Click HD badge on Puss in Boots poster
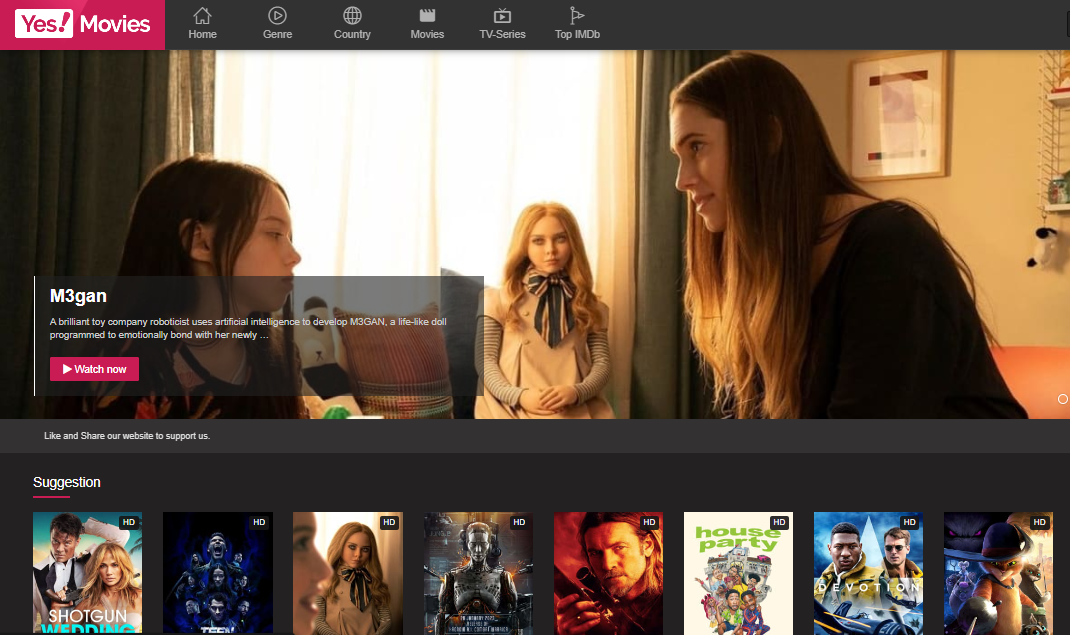The width and height of the screenshot is (1070, 635). [1039, 522]
